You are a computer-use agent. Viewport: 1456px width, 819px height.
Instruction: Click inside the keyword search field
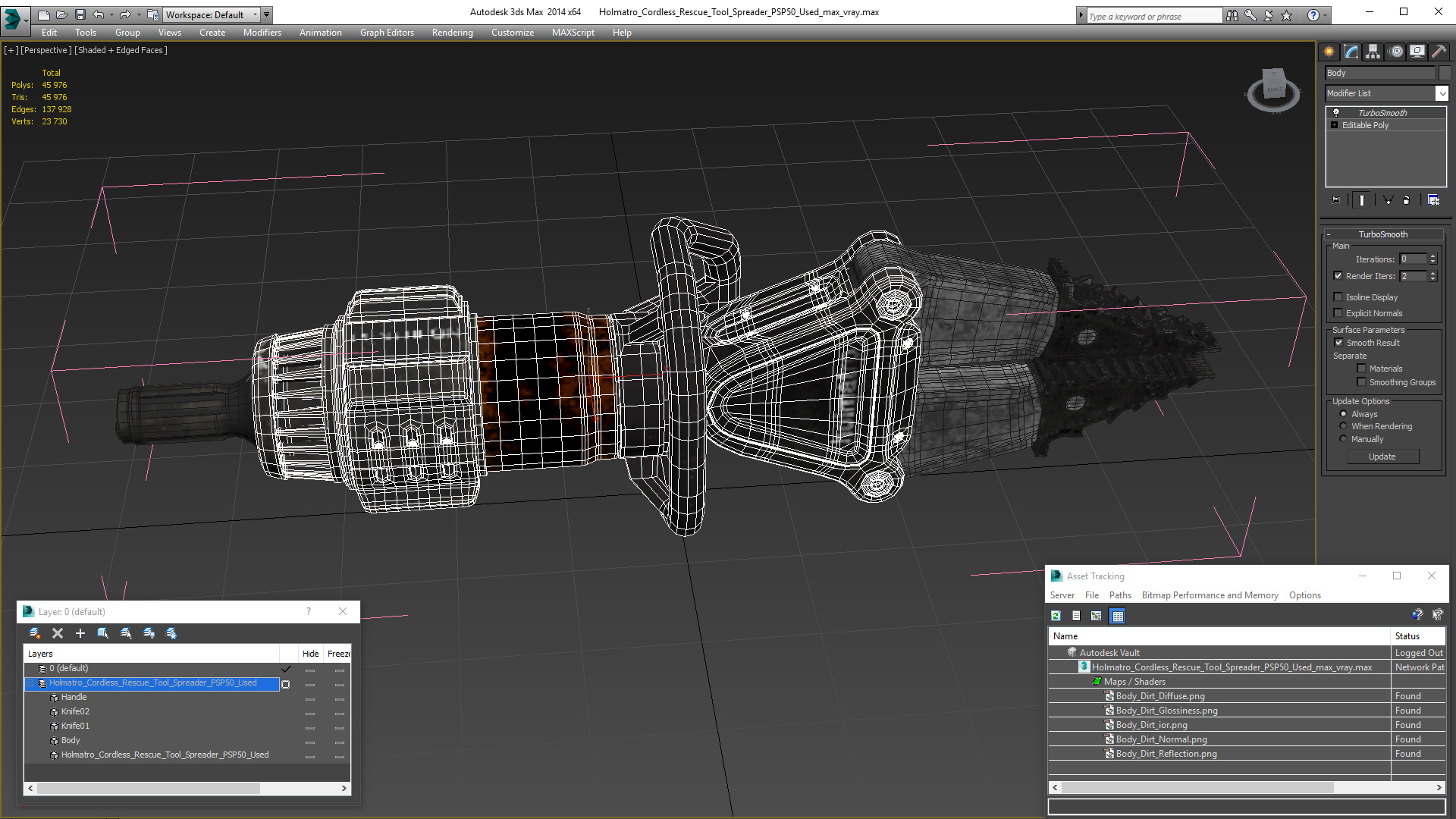coord(1154,16)
